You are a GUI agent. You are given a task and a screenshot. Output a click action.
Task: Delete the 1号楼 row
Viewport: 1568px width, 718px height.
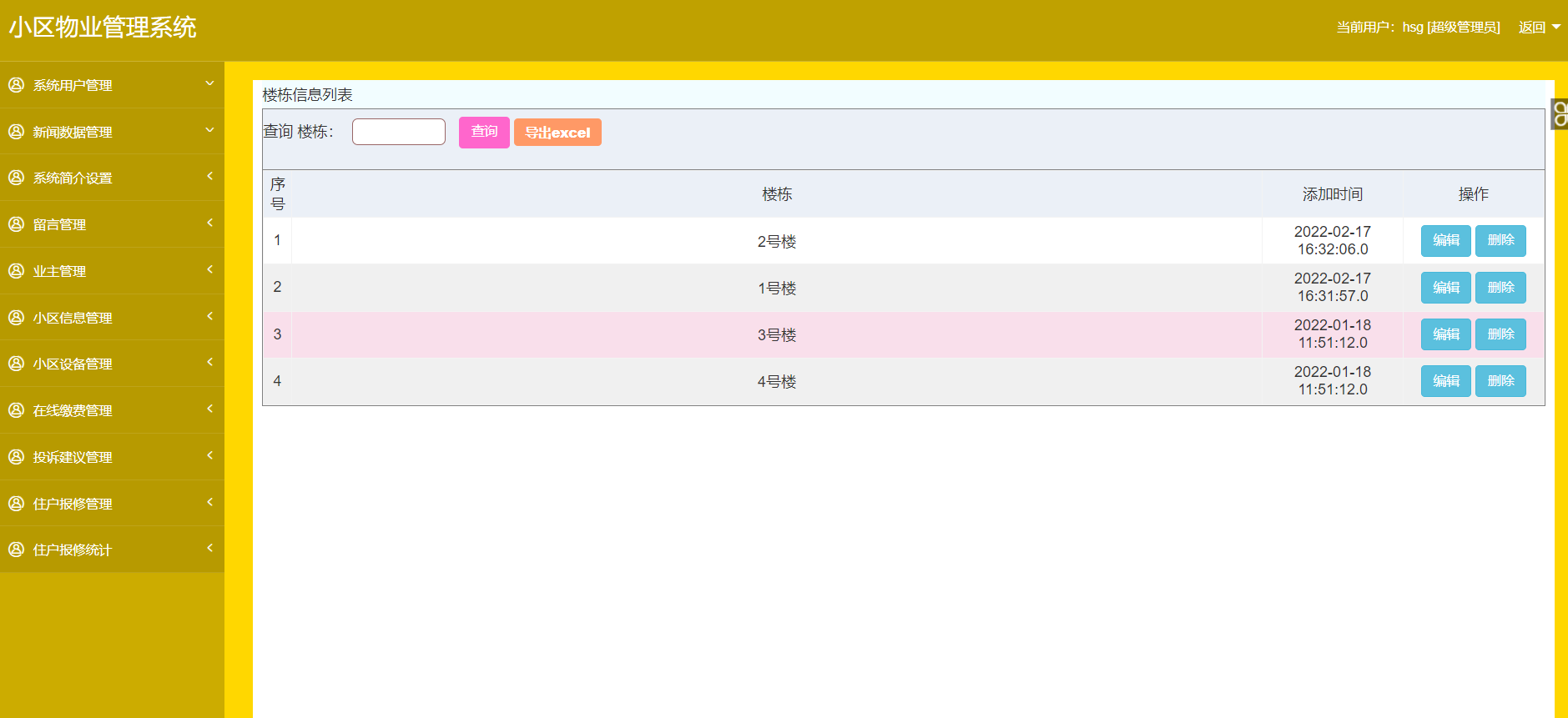1500,288
